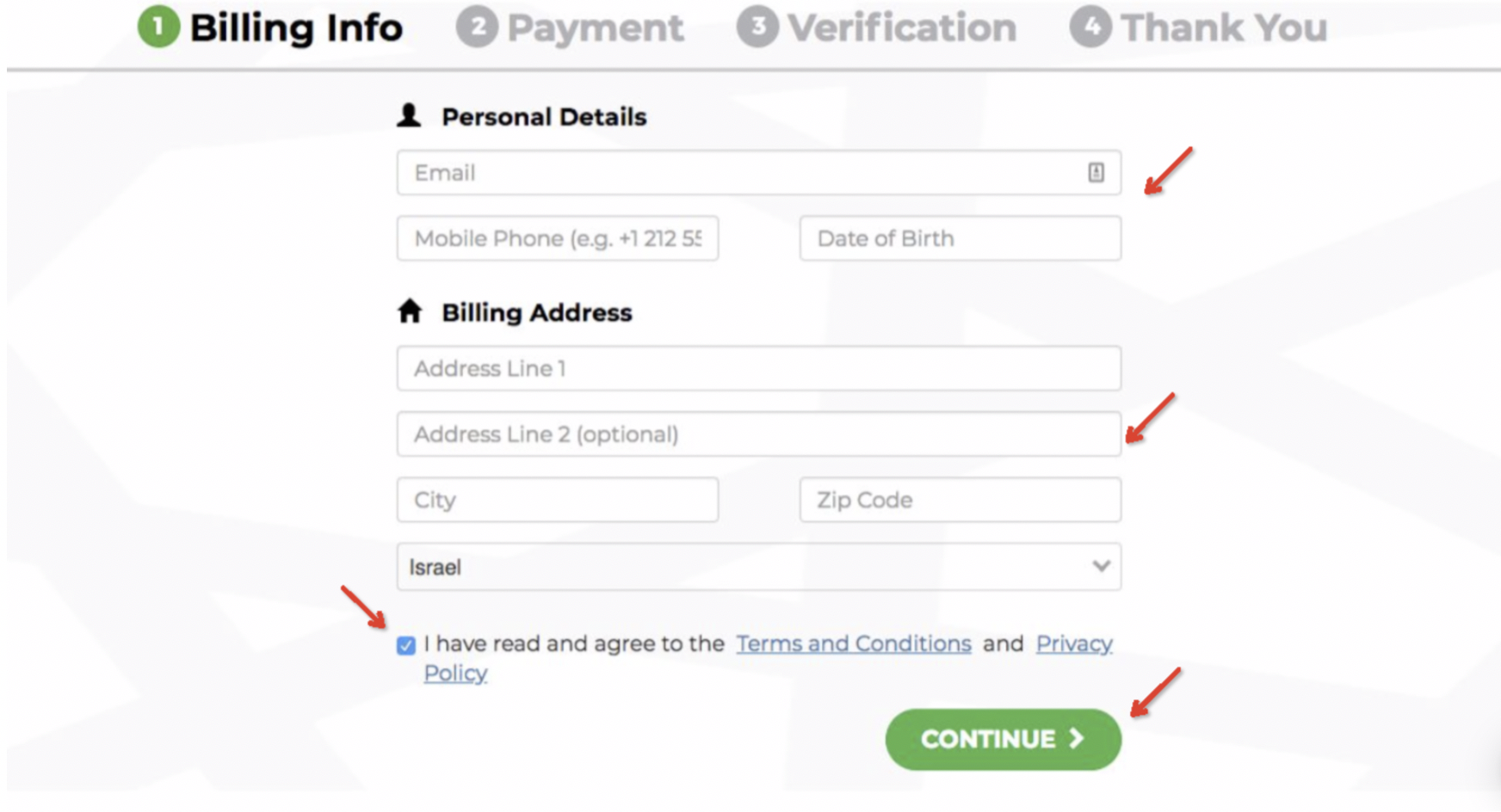Click the step 4 circle icon
1501x812 pixels.
tap(1090, 27)
